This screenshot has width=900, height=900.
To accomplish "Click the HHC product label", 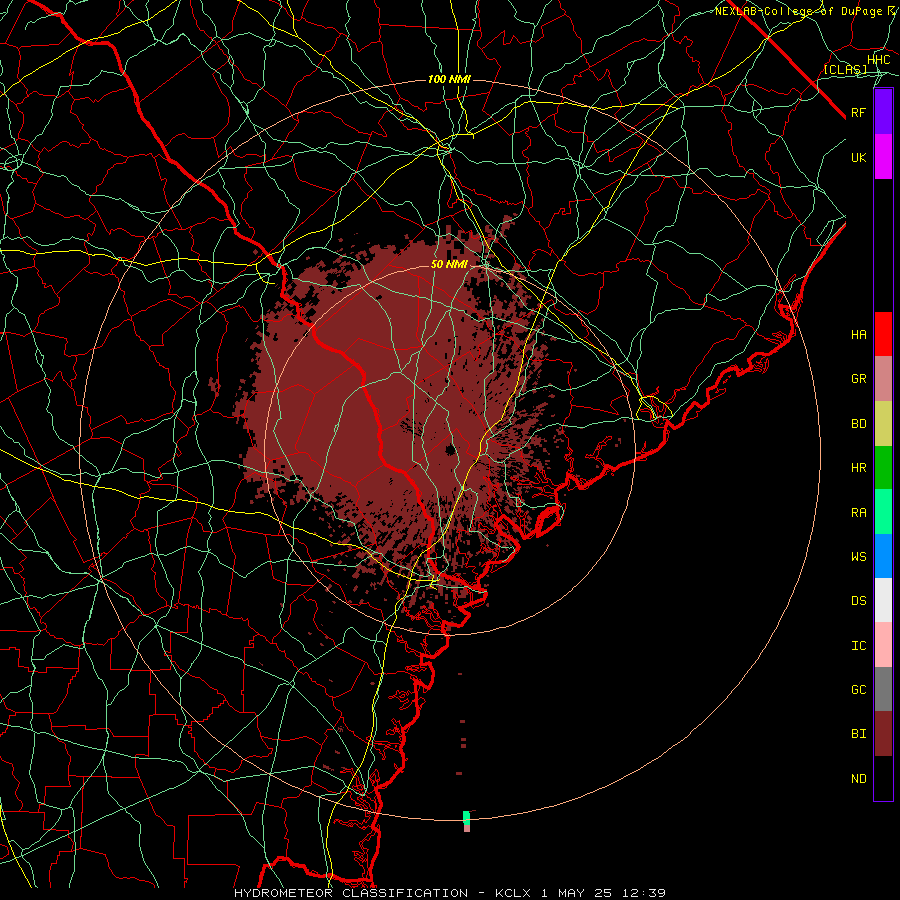I will [878, 60].
